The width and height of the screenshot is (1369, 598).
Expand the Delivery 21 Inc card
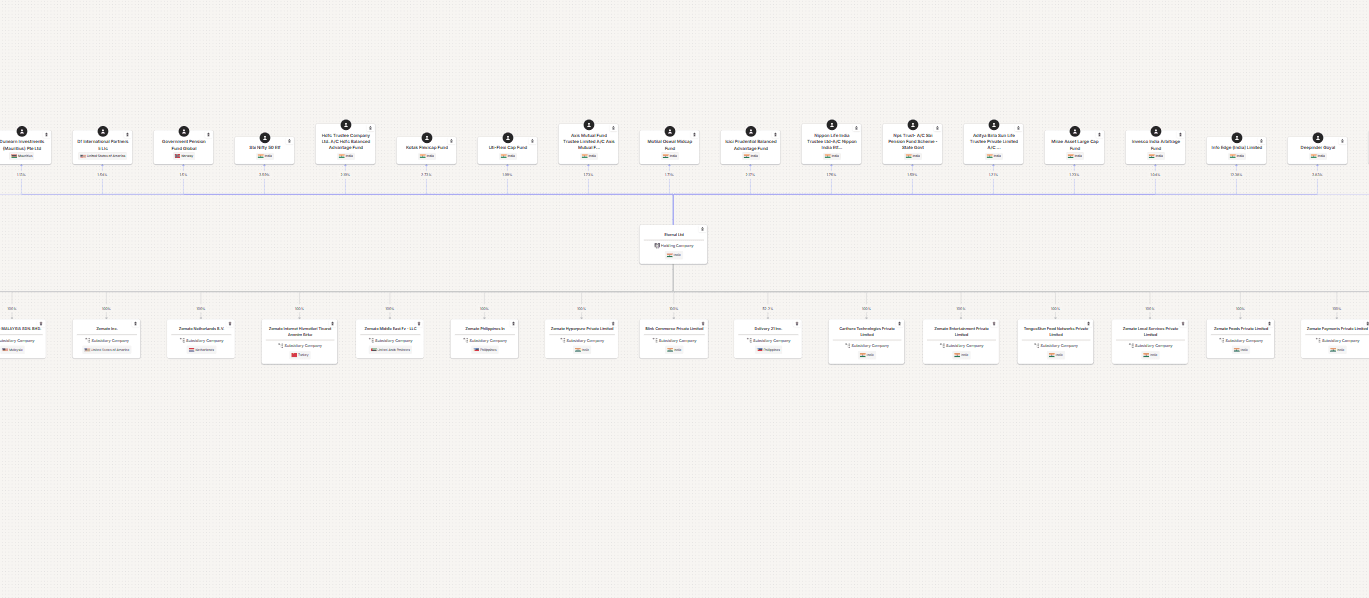pos(796,324)
